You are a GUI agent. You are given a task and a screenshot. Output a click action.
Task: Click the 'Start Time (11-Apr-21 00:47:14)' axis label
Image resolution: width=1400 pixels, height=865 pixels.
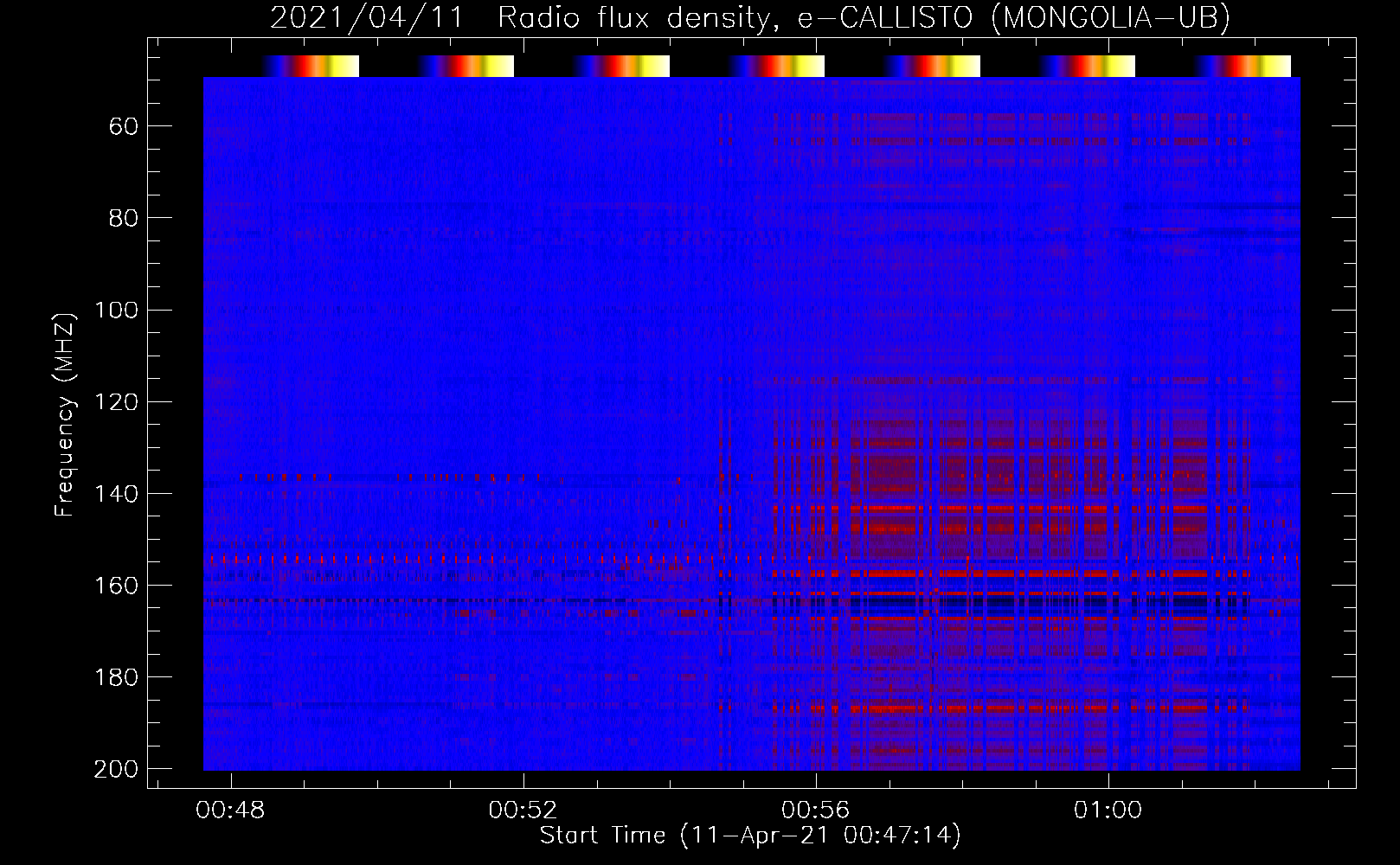point(750,836)
